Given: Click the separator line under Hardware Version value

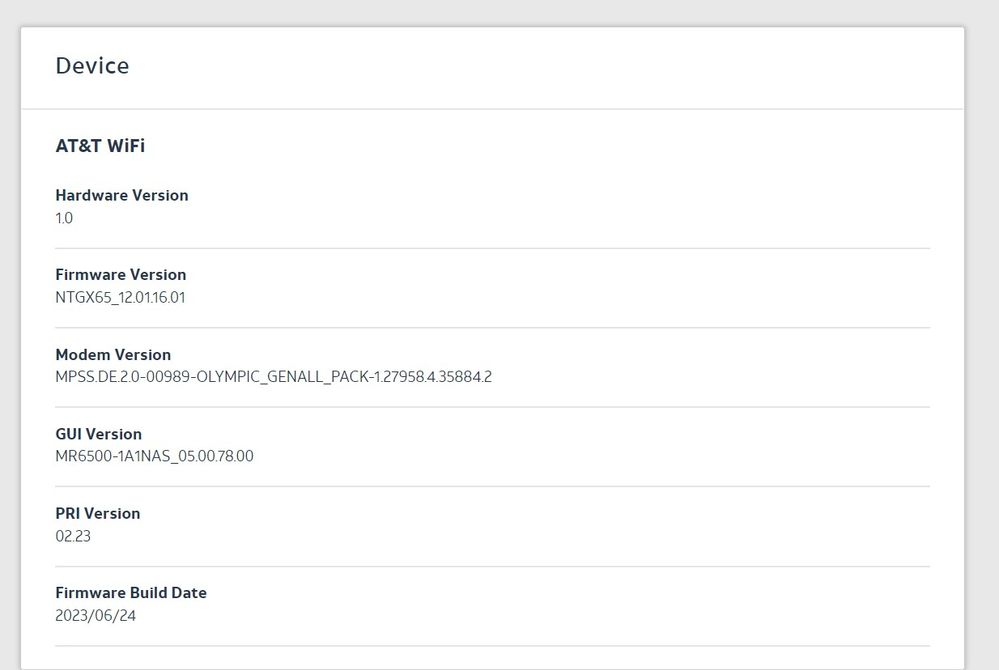Looking at the screenshot, I should coord(492,248).
